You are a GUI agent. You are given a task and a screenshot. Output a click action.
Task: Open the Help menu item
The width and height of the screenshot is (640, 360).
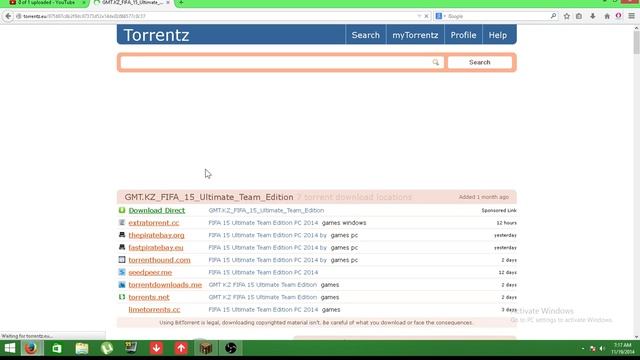498,35
